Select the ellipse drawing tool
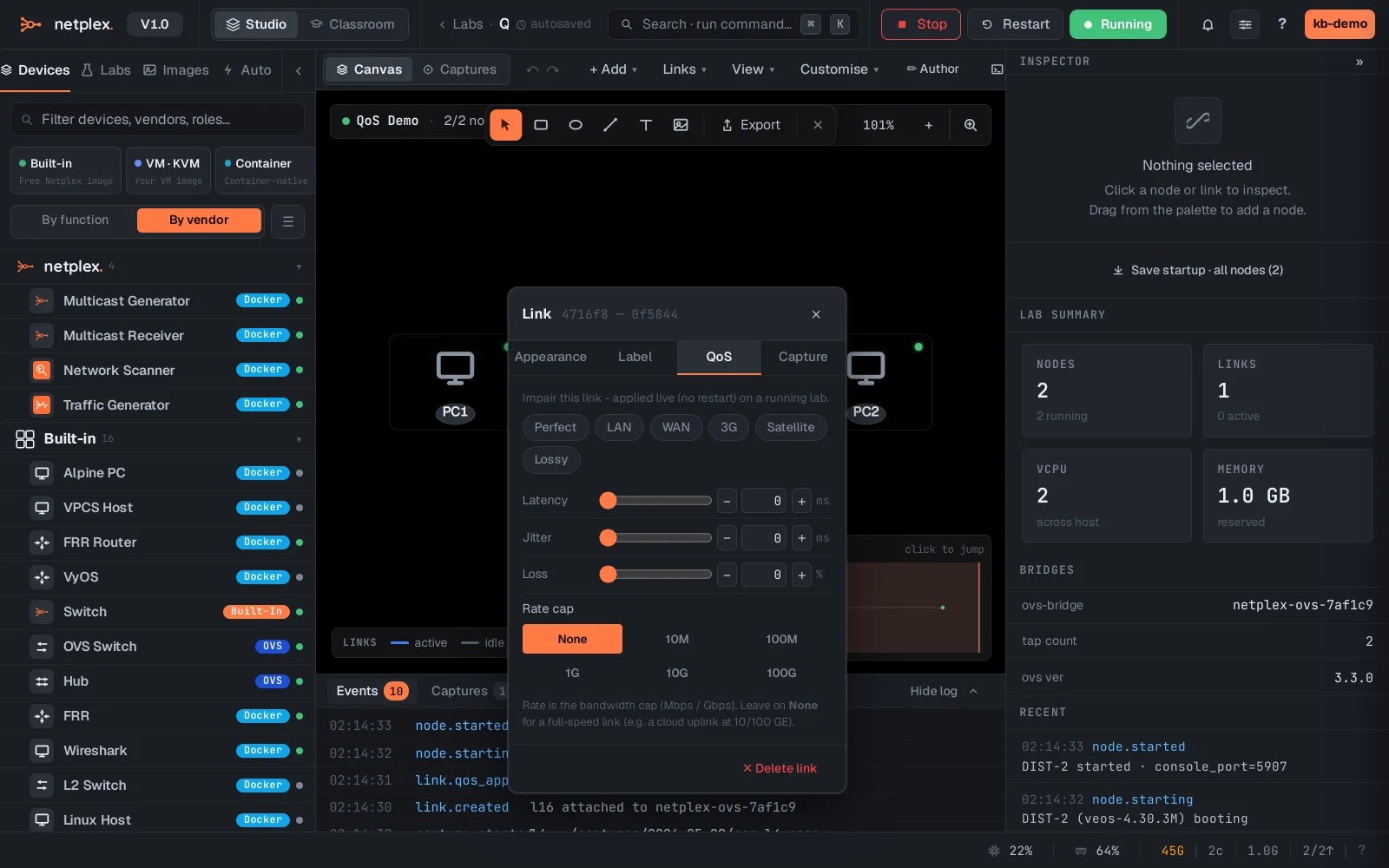The width and height of the screenshot is (1389, 868). click(576, 125)
